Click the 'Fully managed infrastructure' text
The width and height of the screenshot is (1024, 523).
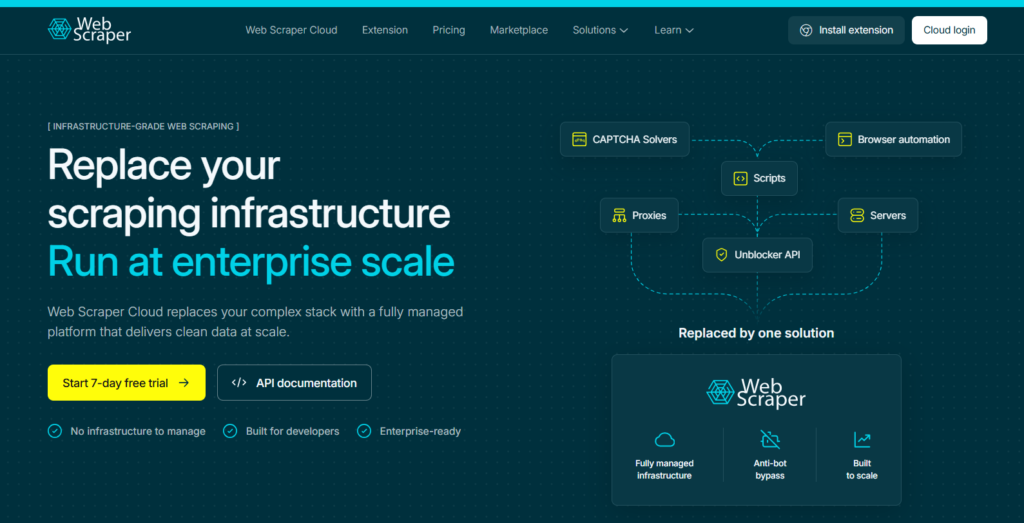tap(664, 469)
